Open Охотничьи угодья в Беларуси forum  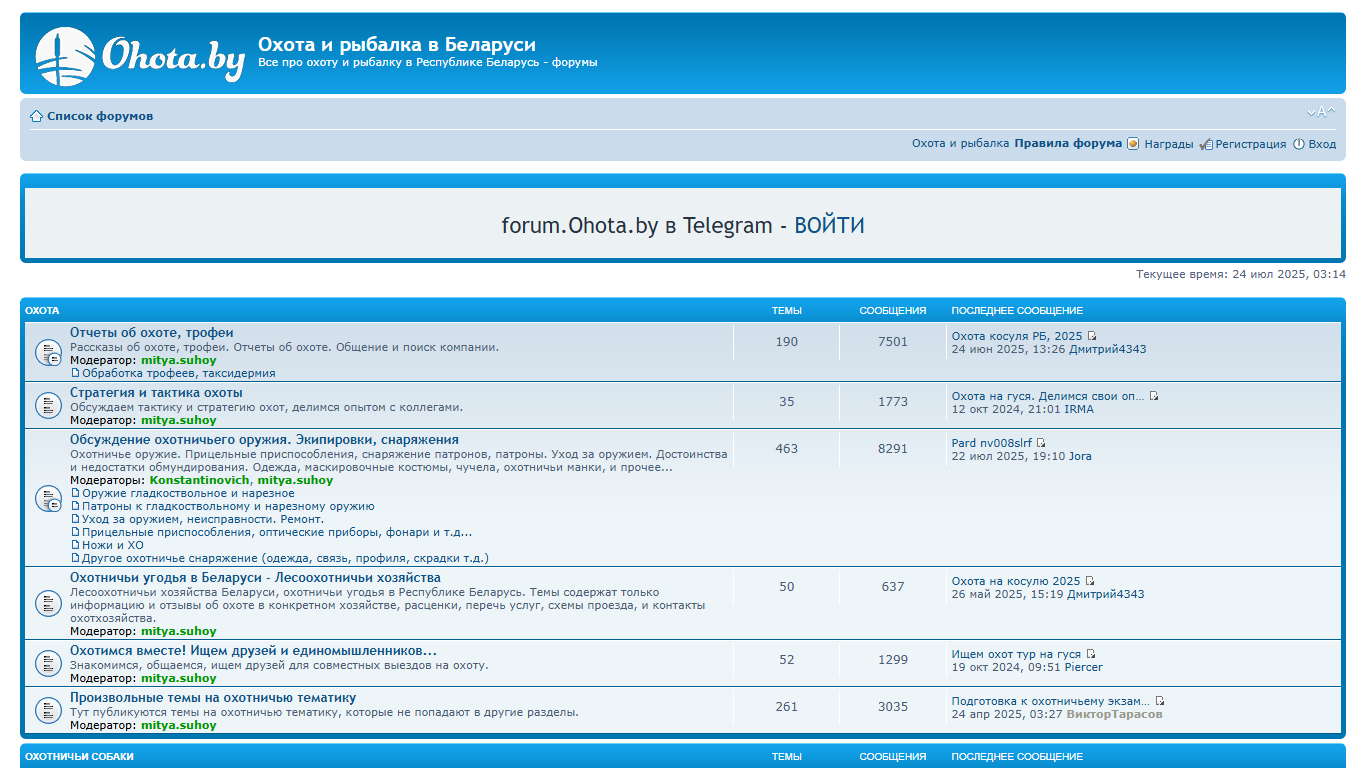[255, 578]
